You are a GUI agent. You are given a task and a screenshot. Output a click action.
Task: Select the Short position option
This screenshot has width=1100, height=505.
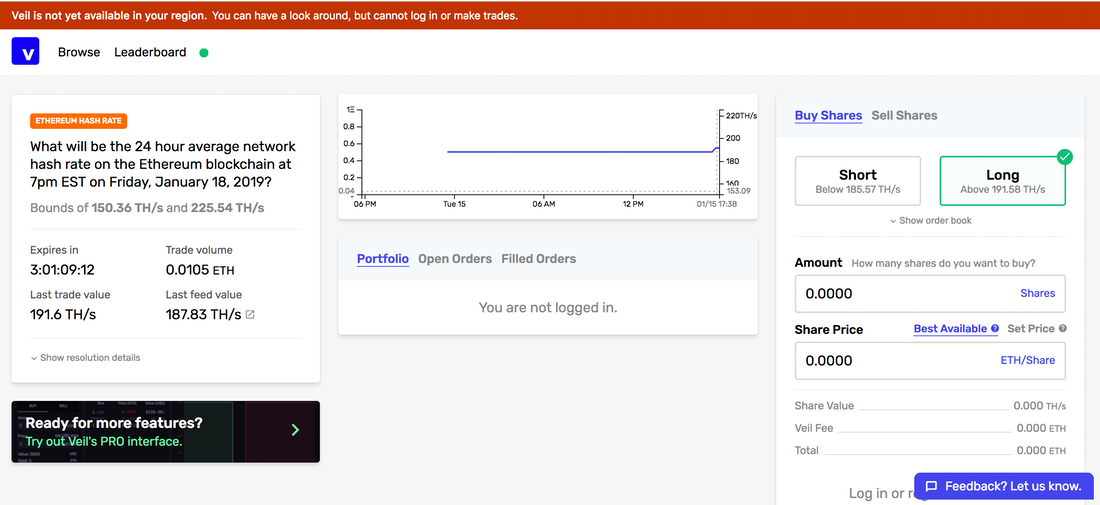[857, 181]
